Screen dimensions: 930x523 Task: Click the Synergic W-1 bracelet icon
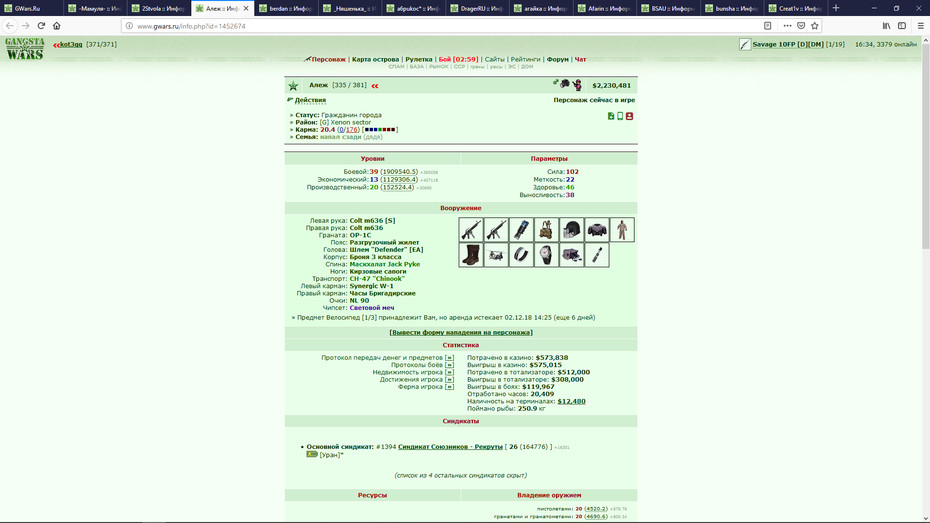(x=521, y=255)
